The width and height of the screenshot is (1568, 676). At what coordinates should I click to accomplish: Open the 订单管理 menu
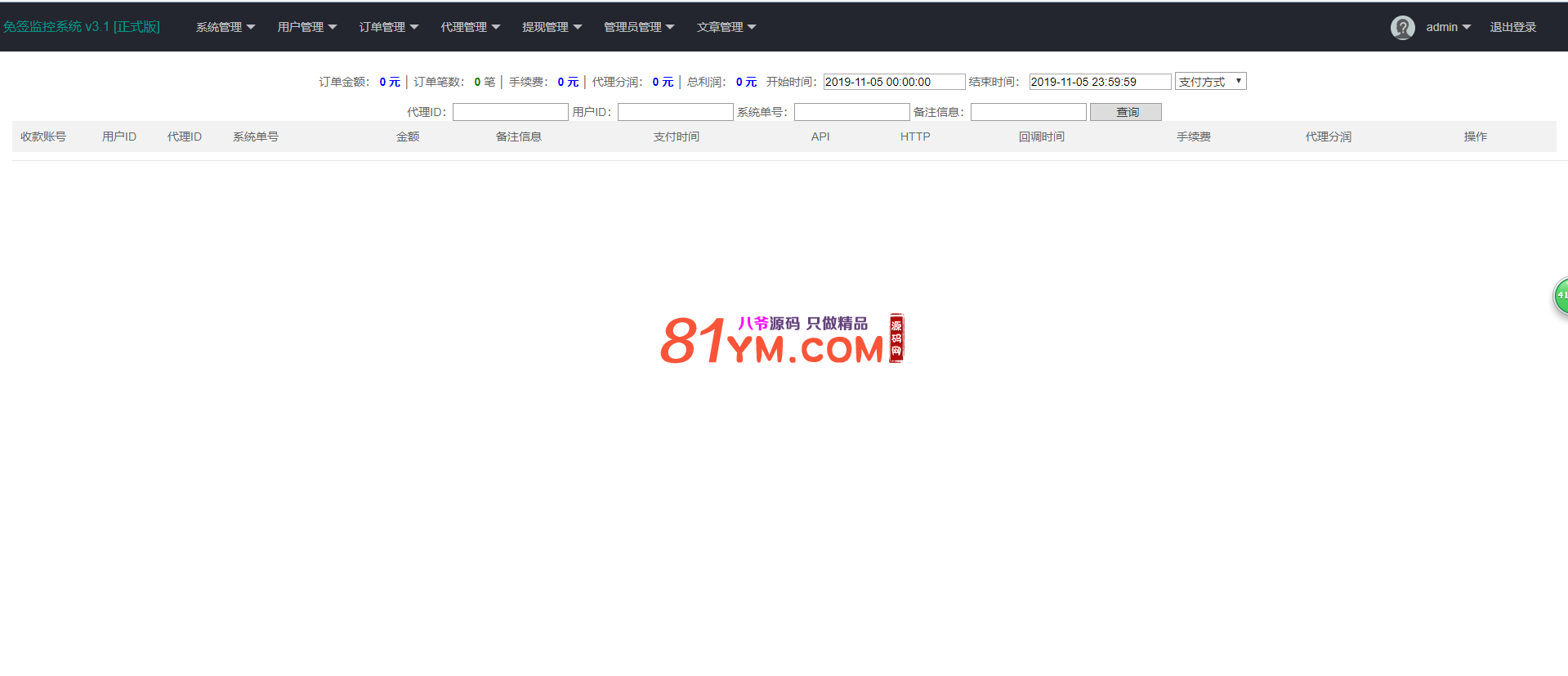389,27
